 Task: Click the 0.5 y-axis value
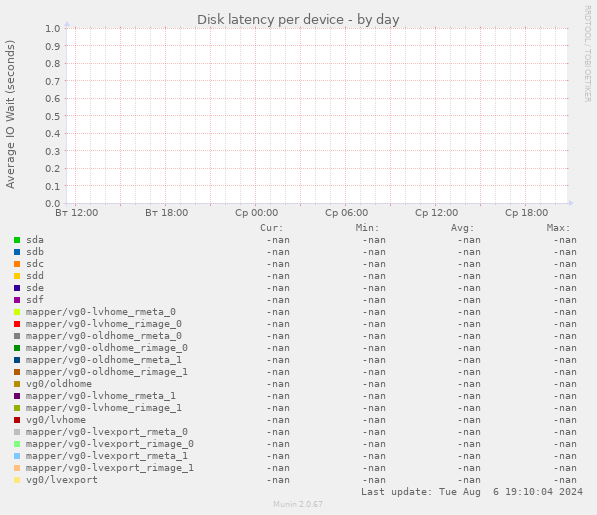(x=53, y=116)
